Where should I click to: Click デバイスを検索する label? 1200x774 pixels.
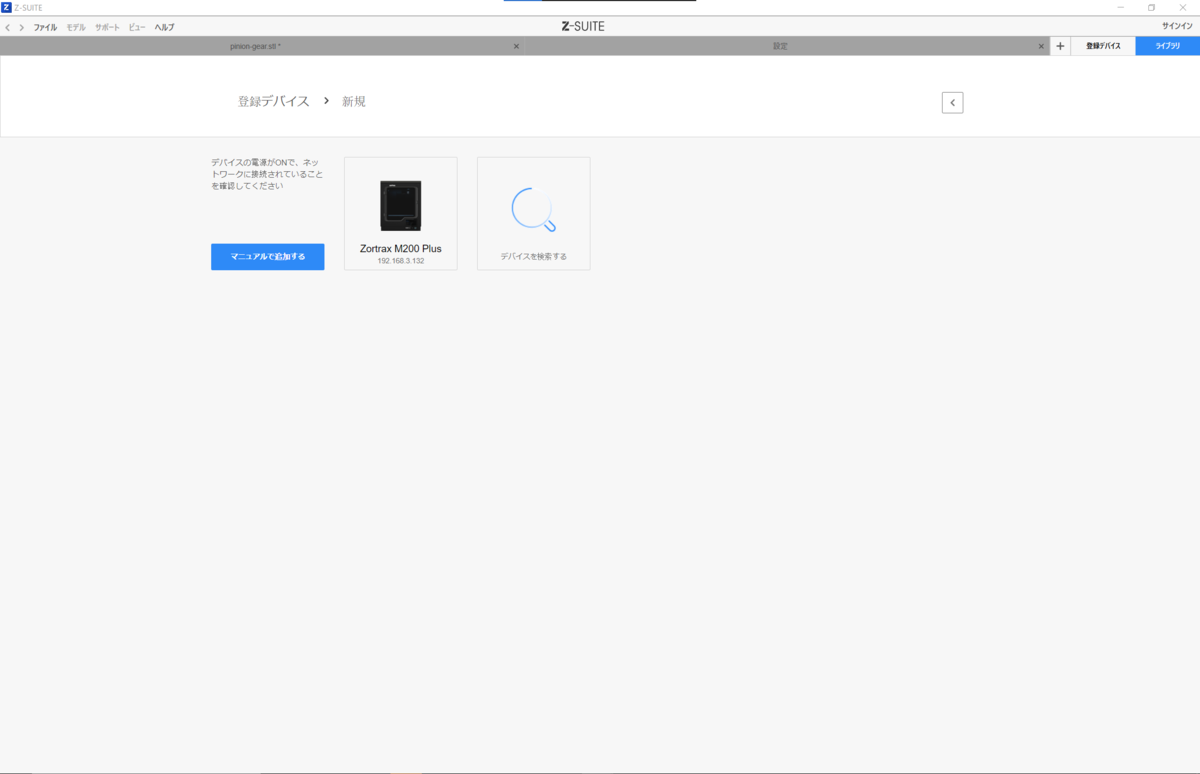[533, 257]
